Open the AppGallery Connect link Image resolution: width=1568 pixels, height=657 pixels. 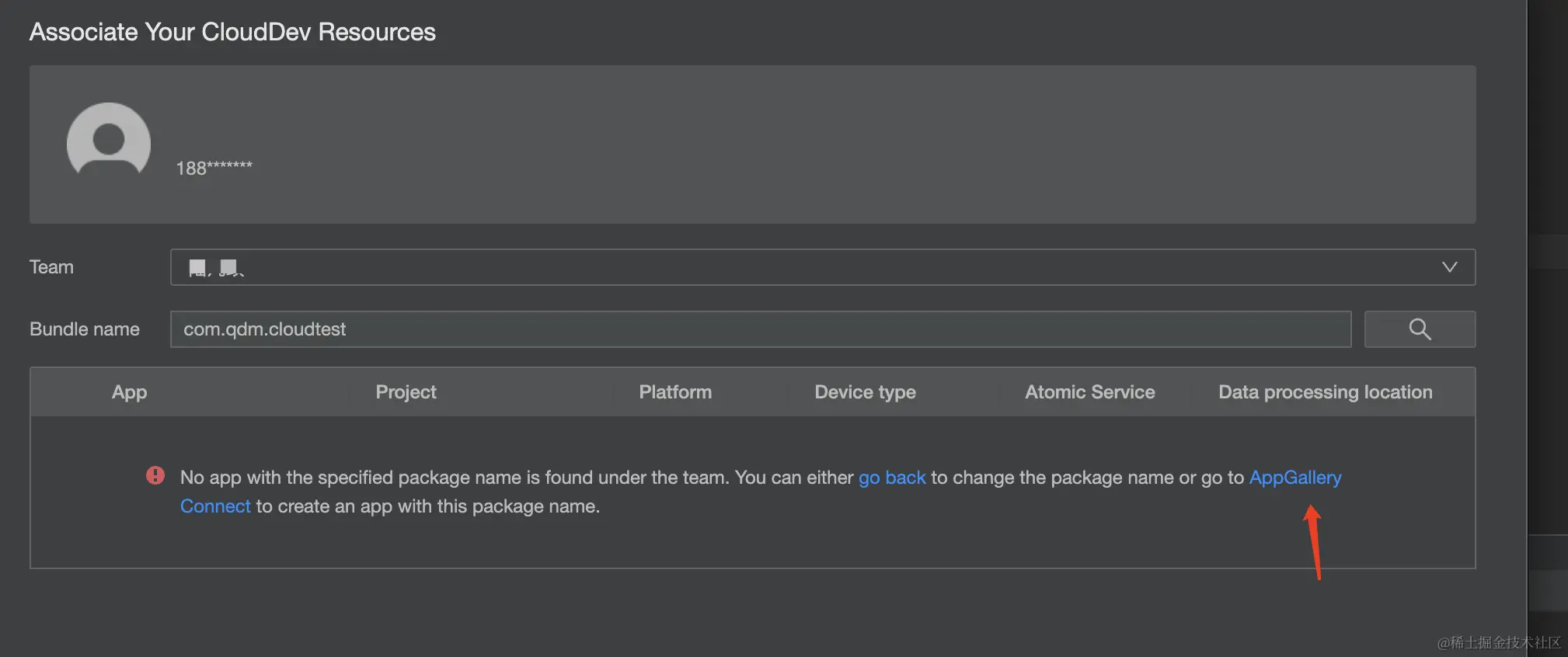(1294, 478)
